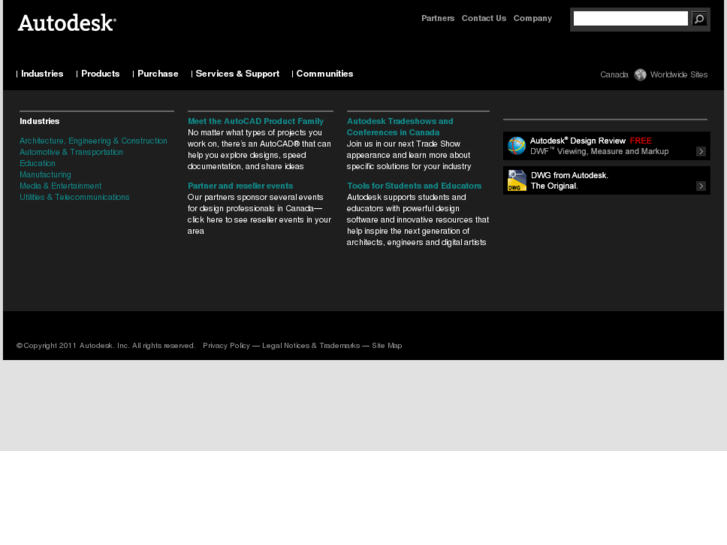Open the Site Map footer link
727x545 pixels.
click(x=387, y=346)
